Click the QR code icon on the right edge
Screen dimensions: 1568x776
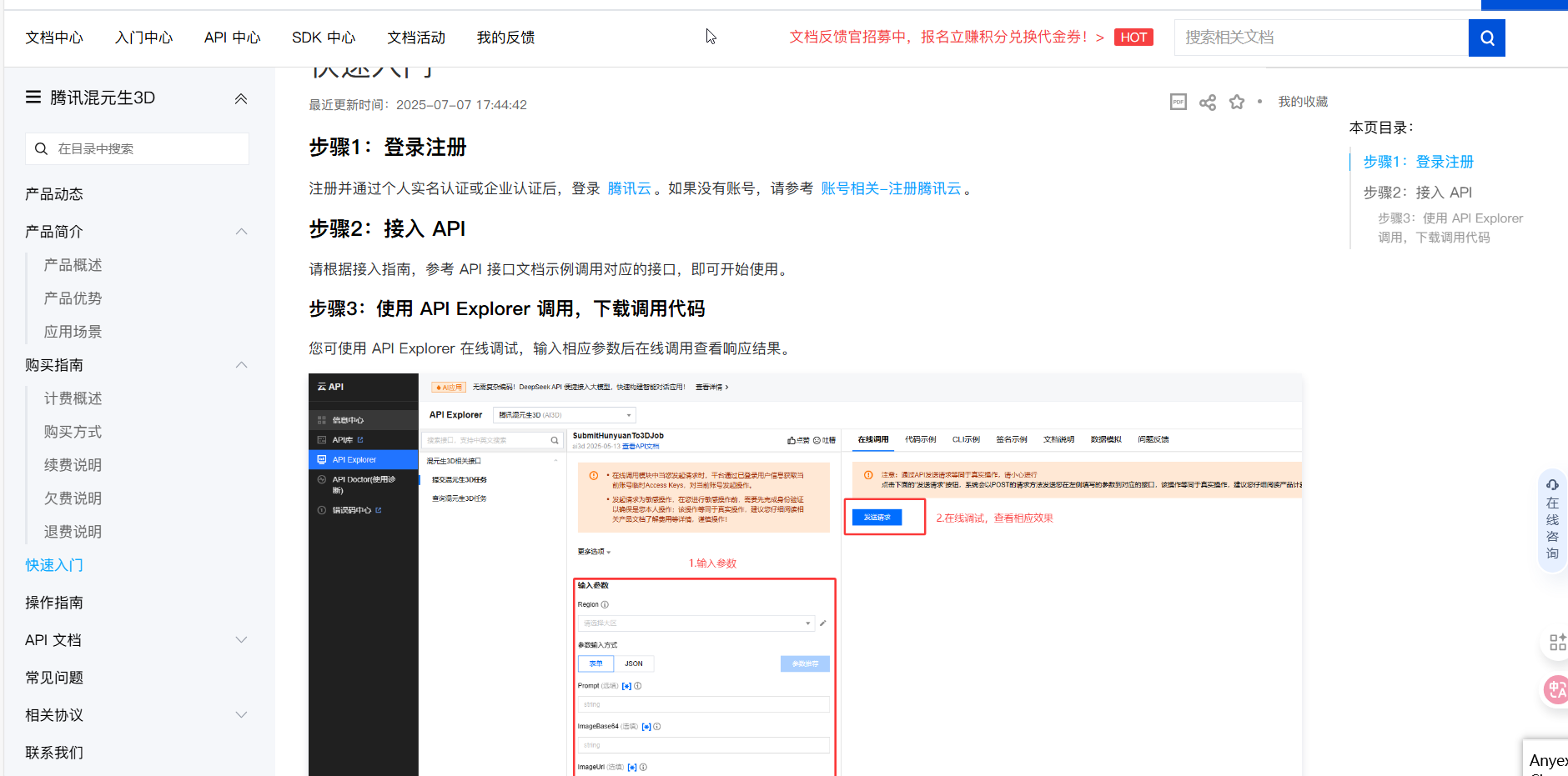click(1557, 642)
